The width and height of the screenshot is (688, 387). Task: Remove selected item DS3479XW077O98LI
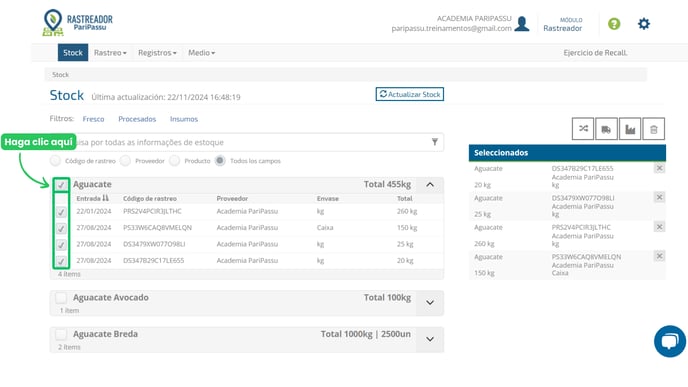click(659, 197)
